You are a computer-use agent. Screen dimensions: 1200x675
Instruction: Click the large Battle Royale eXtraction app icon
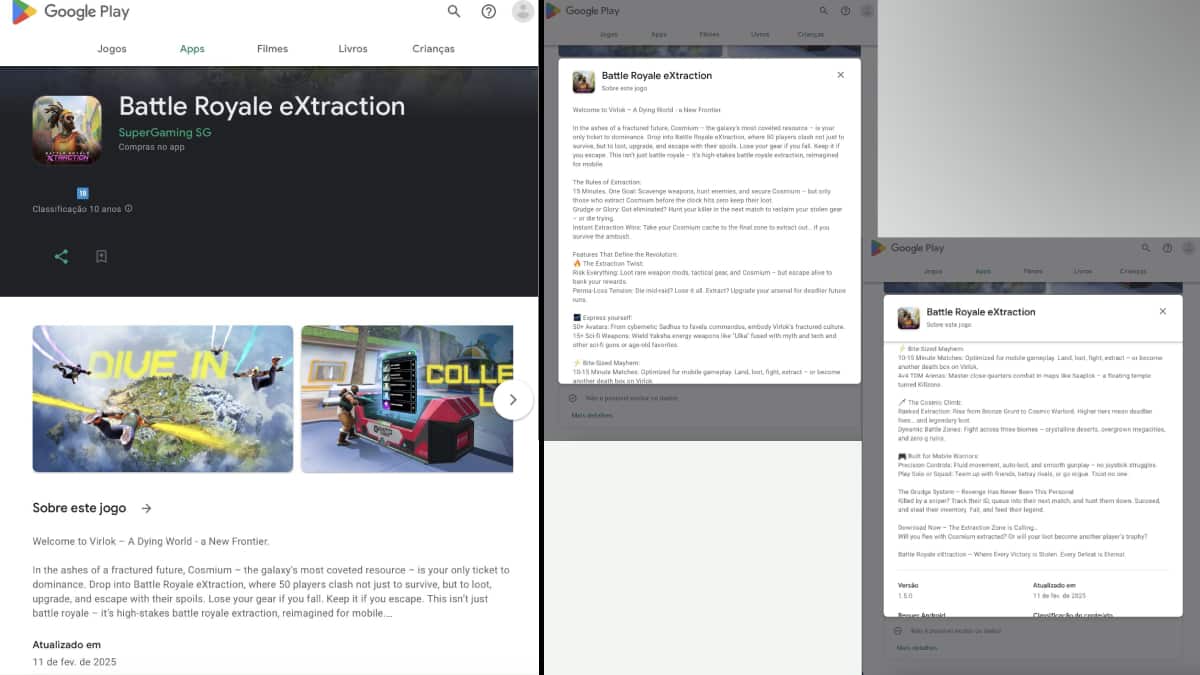pos(67,130)
